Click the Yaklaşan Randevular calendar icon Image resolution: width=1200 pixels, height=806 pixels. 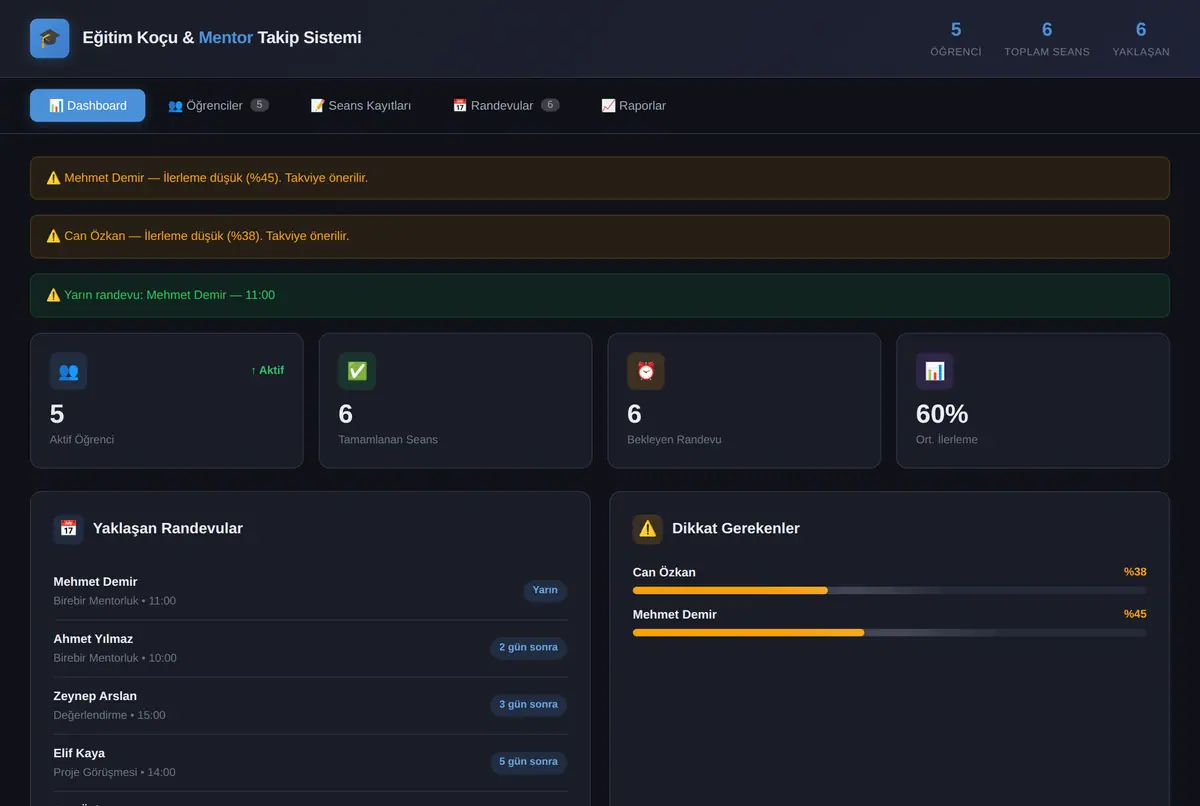68,529
